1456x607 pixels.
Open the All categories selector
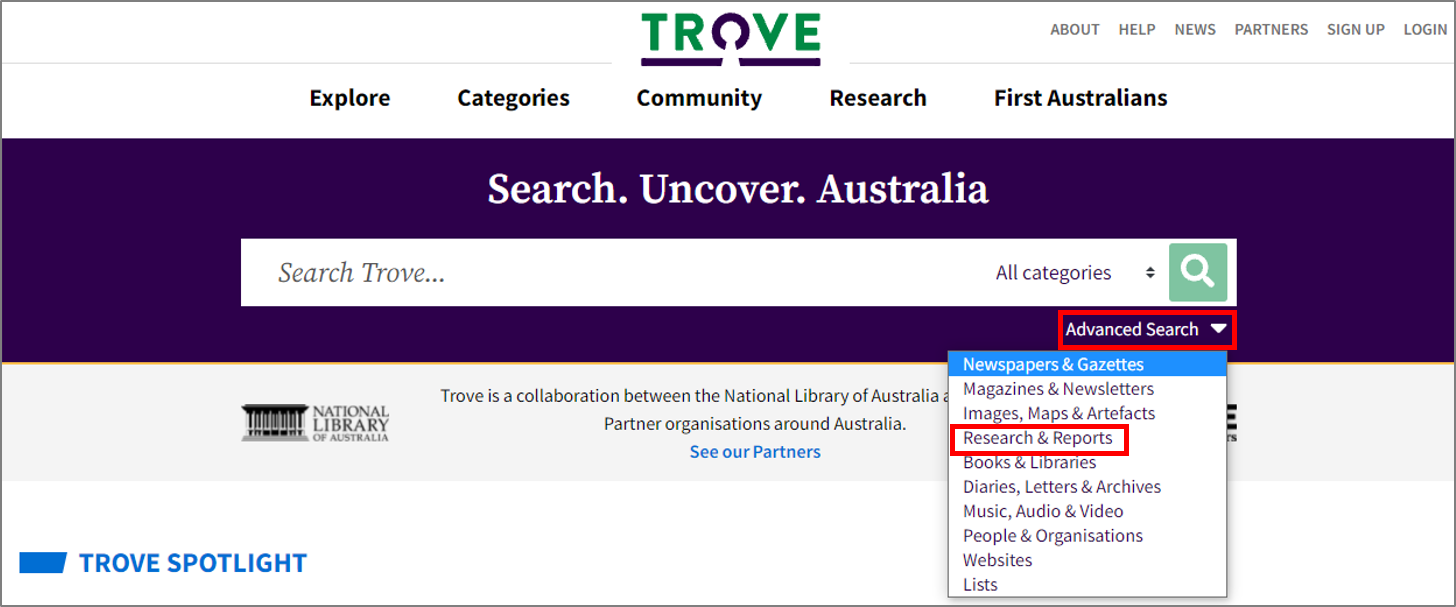pyautogui.click(x=1076, y=273)
